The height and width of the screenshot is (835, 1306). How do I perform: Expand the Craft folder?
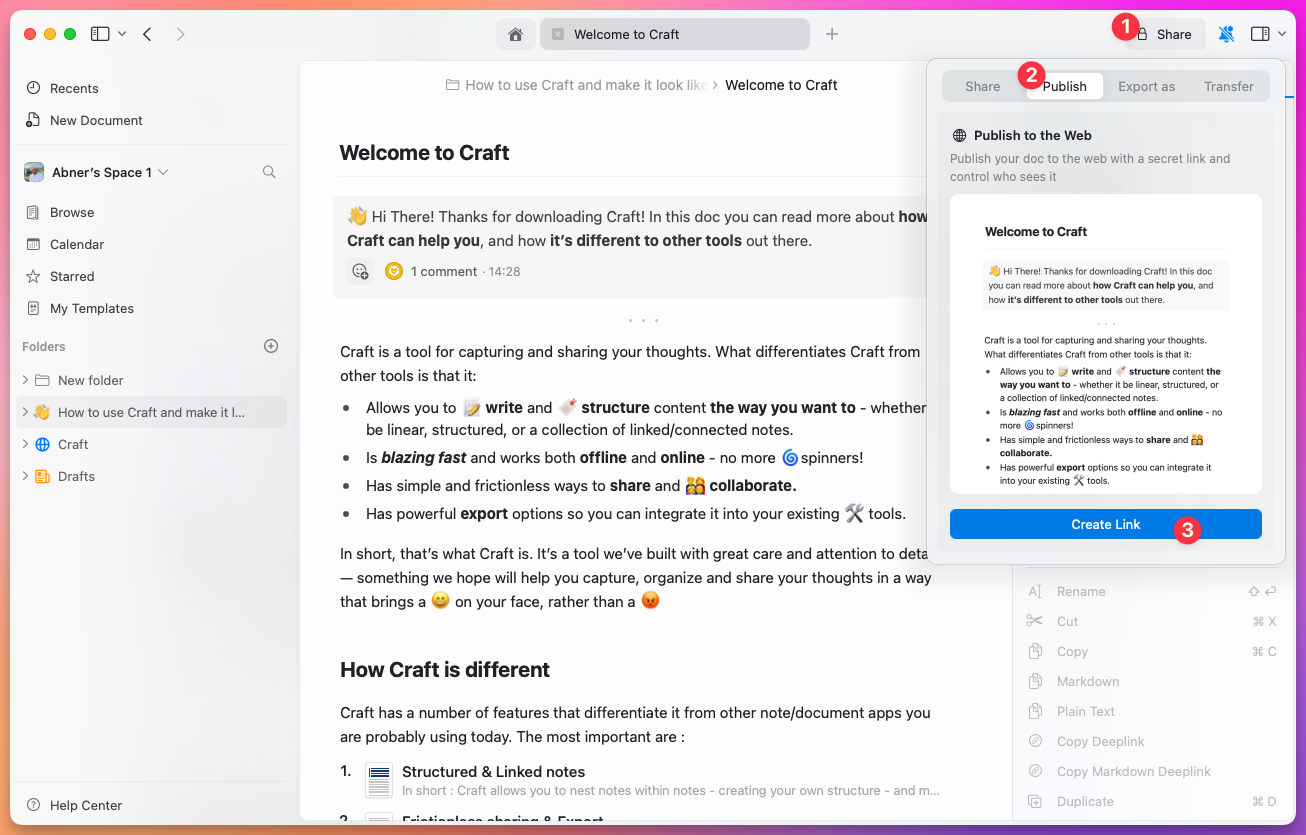click(x=23, y=444)
